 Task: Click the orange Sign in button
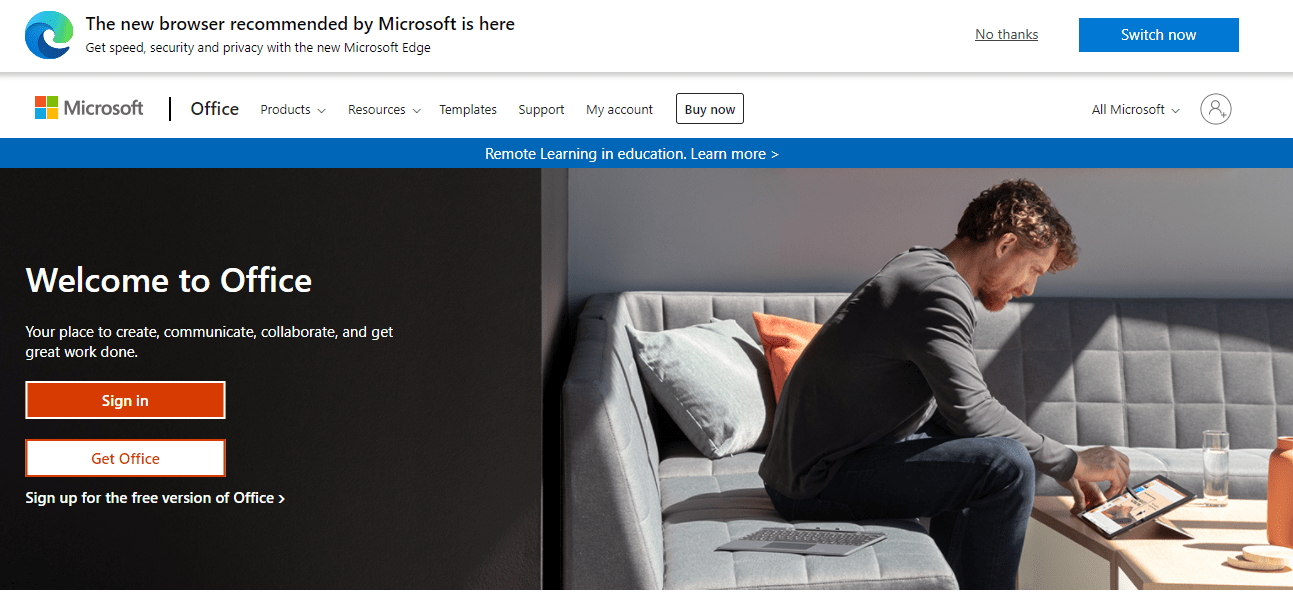(125, 400)
